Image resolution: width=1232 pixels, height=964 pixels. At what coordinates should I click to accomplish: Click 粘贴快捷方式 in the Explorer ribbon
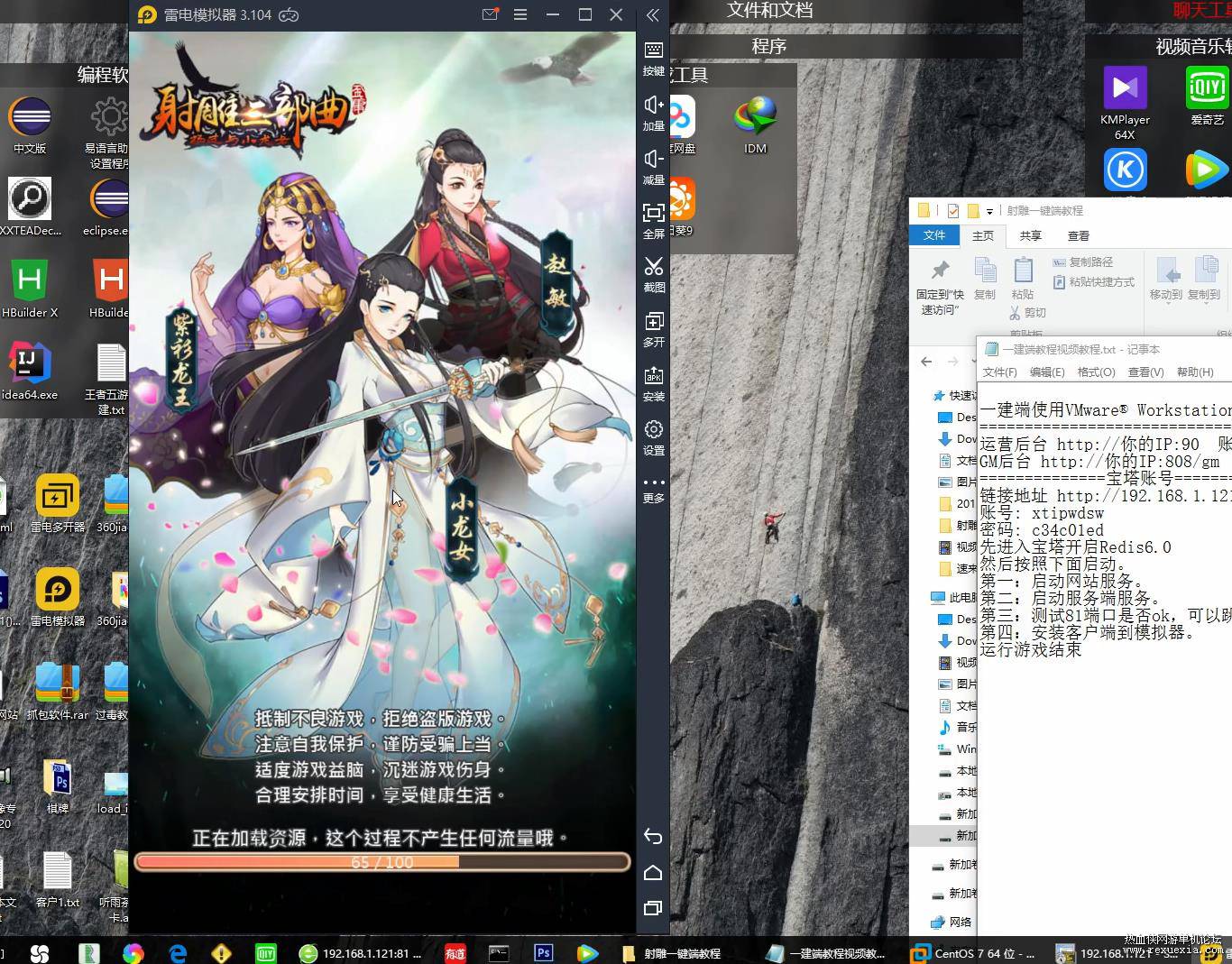tap(1093, 282)
